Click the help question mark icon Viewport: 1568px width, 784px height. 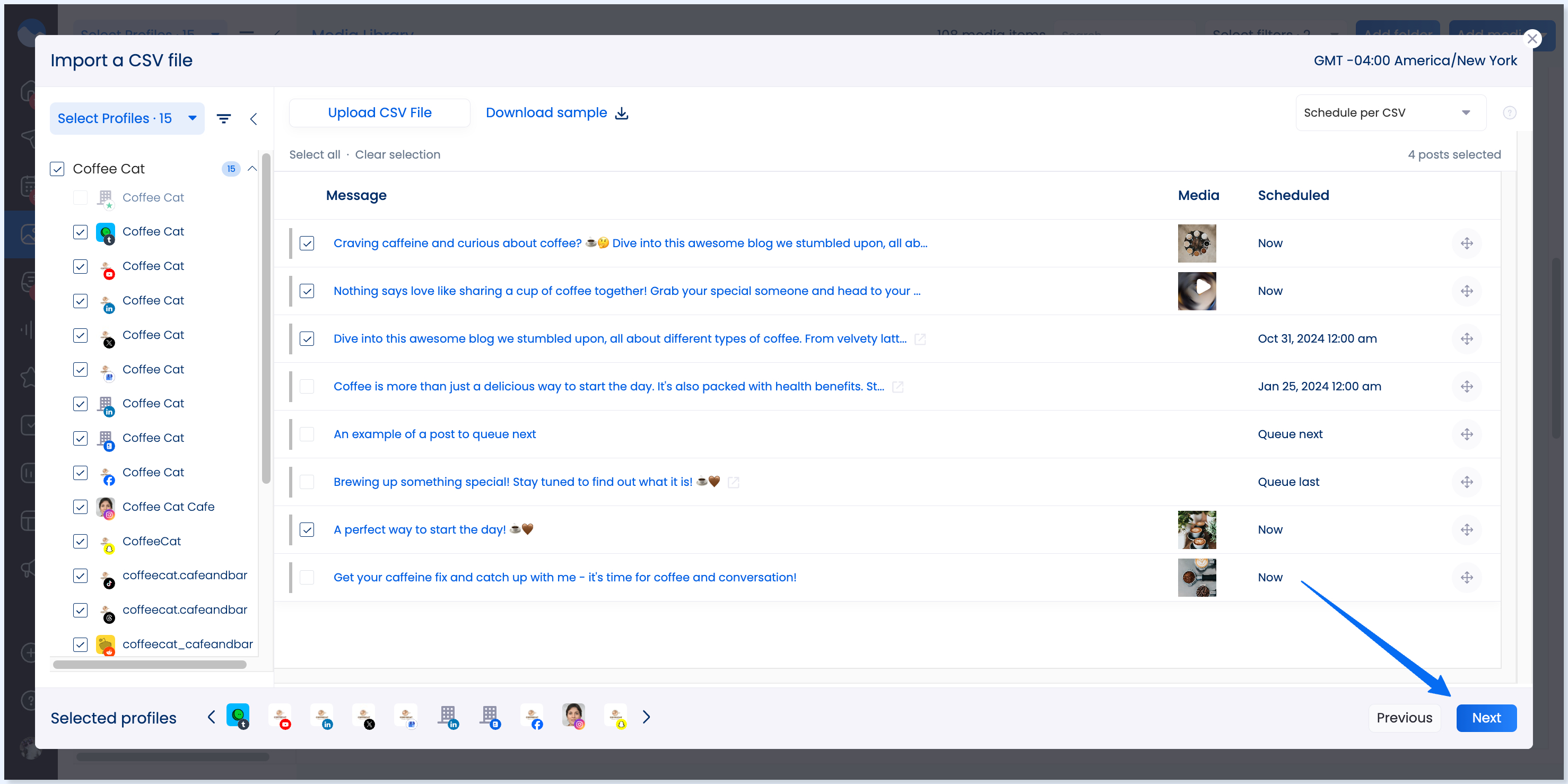click(1510, 112)
